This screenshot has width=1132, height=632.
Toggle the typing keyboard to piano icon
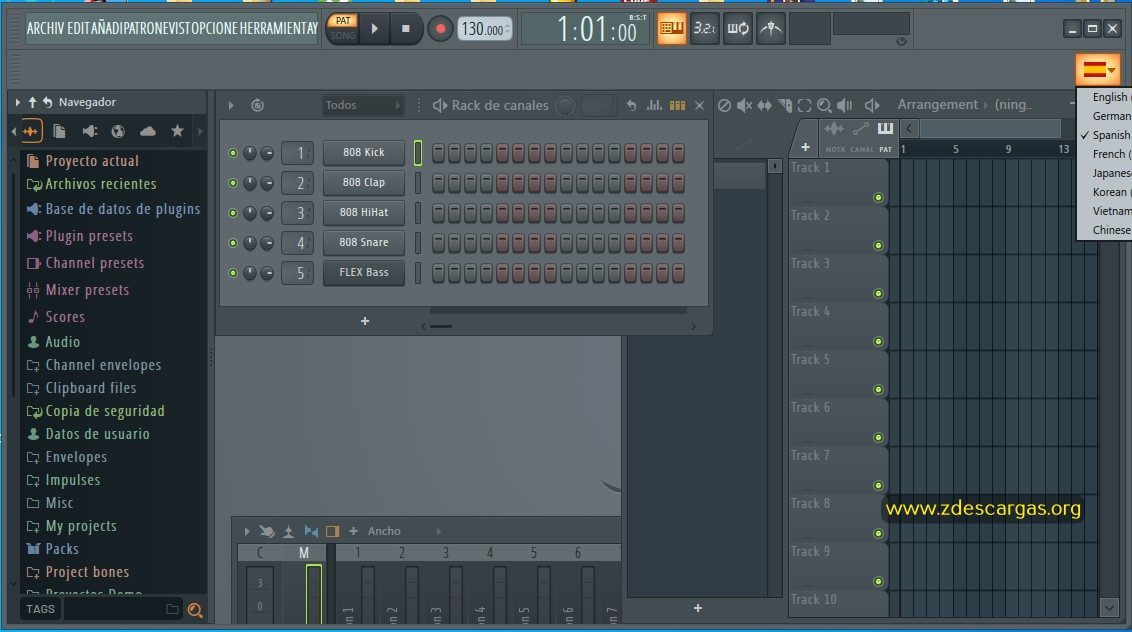click(671, 29)
